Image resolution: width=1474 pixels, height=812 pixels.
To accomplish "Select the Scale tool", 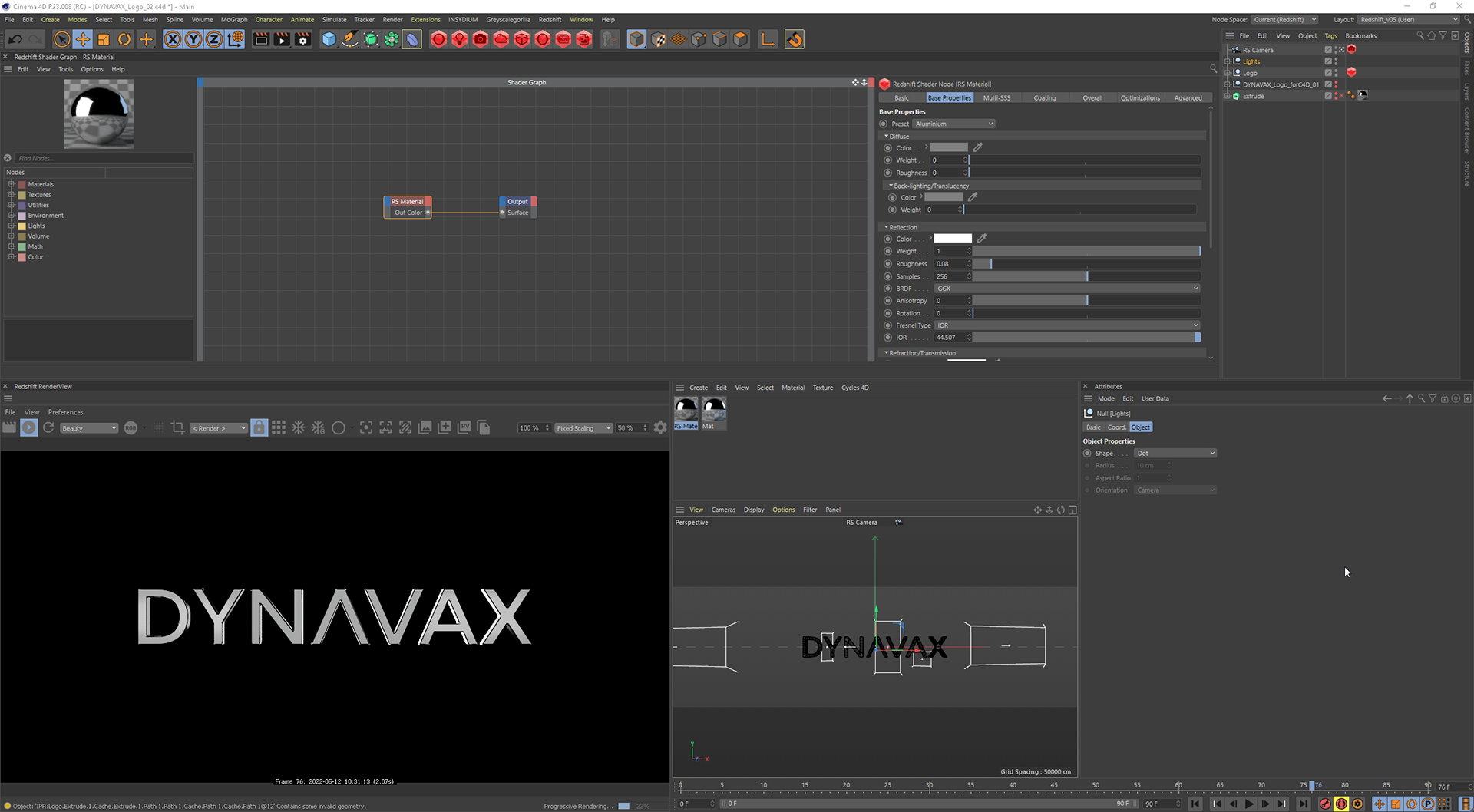I will 104,39.
